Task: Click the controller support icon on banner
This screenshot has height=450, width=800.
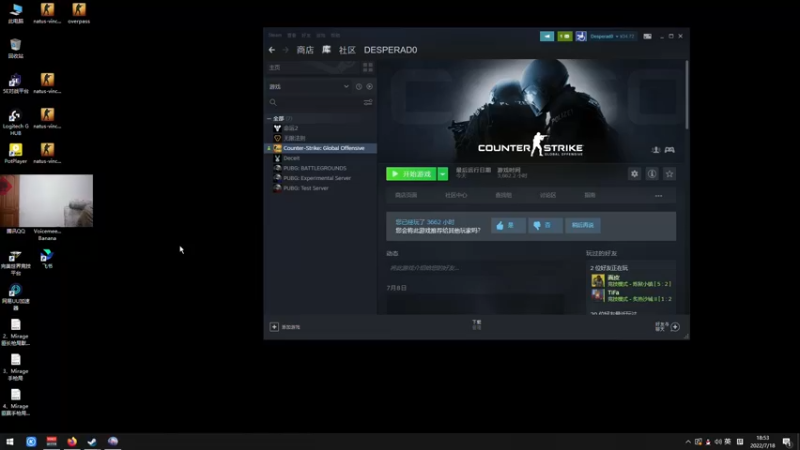Action: (x=669, y=149)
